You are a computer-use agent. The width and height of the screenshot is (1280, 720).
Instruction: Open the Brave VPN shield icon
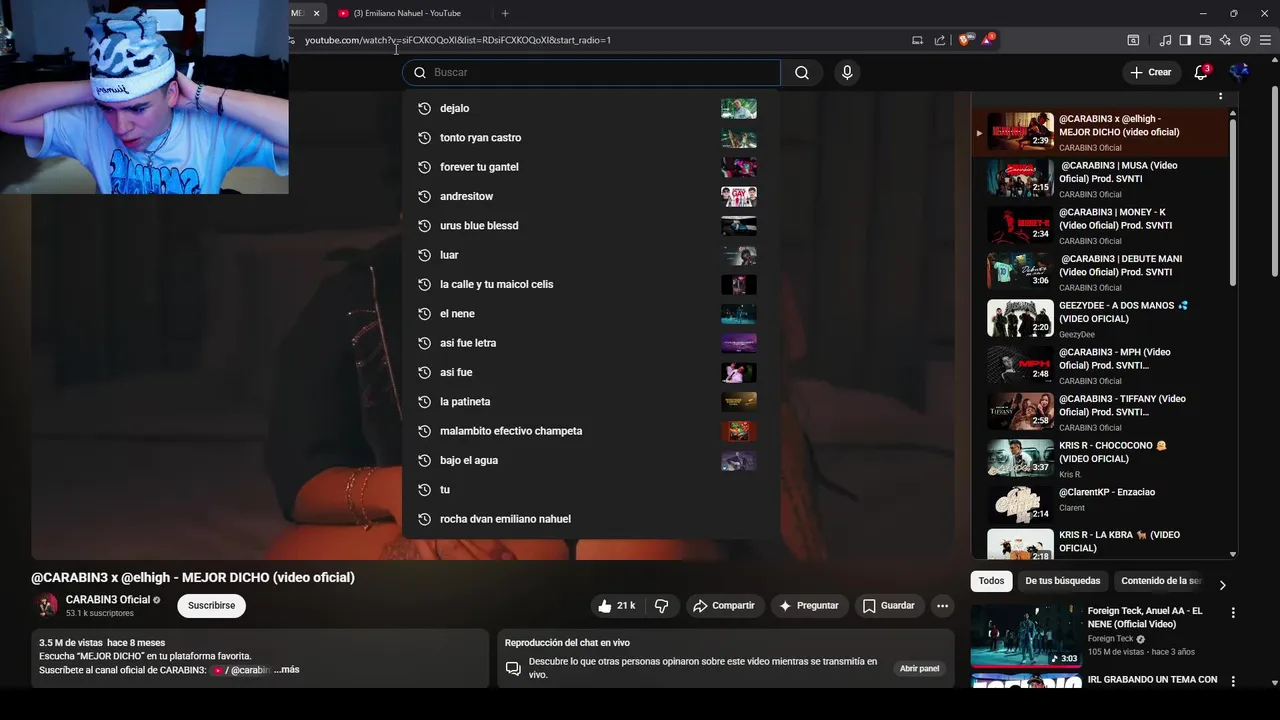(x=1245, y=40)
